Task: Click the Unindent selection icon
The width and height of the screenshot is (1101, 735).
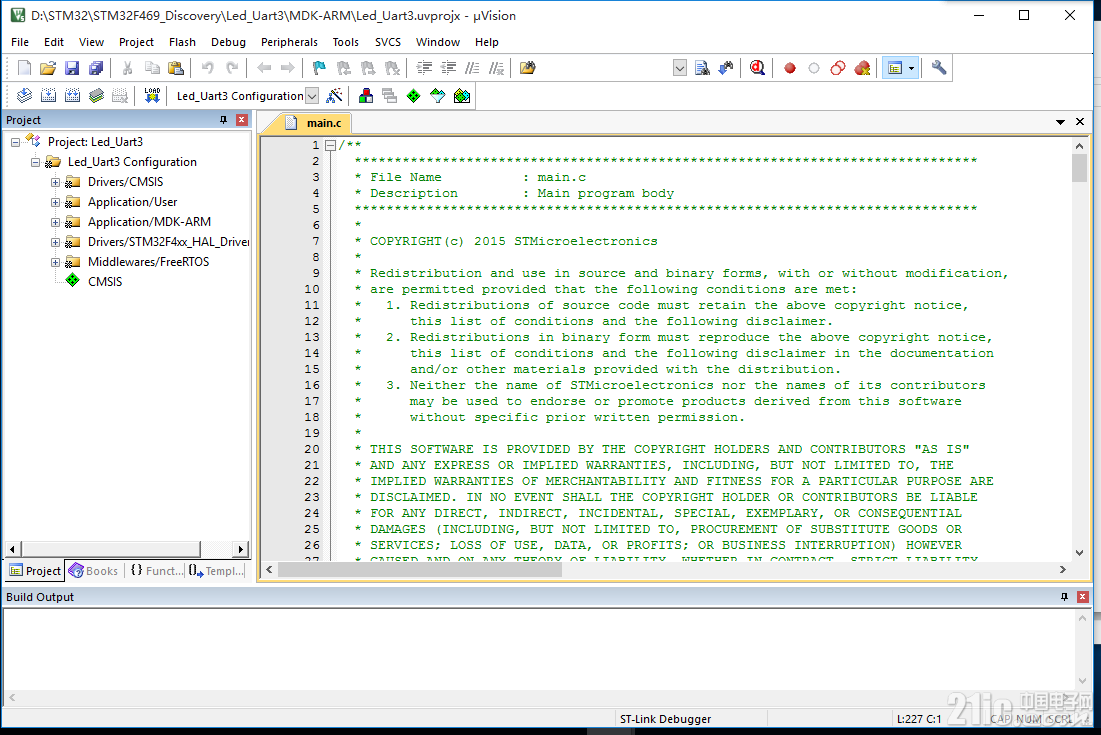Action: coord(448,68)
